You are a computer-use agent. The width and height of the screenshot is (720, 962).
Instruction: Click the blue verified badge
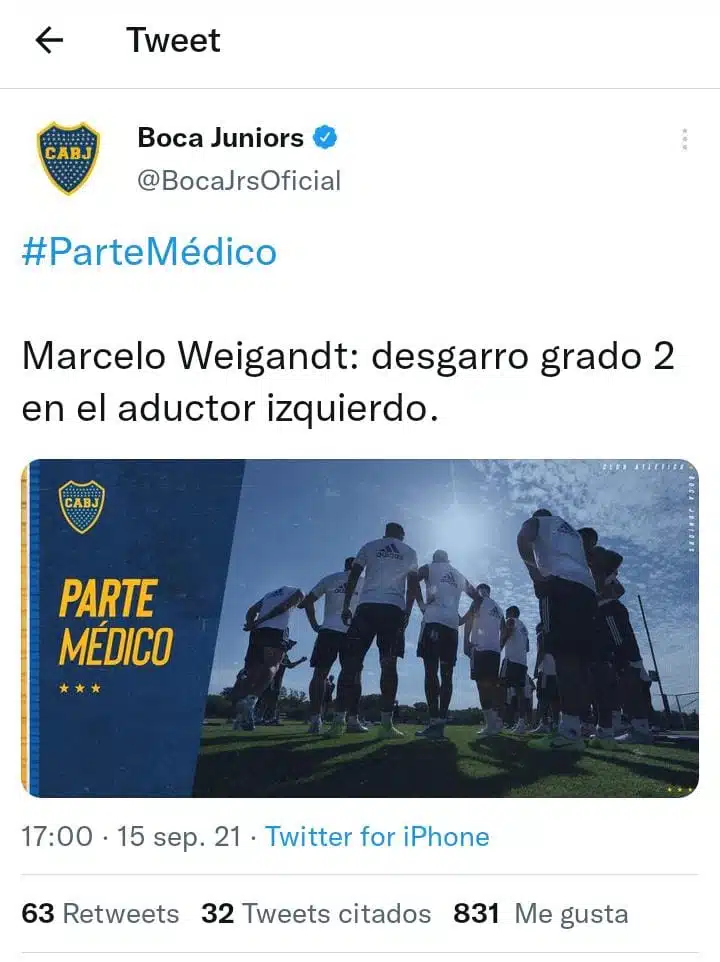(x=325, y=137)
